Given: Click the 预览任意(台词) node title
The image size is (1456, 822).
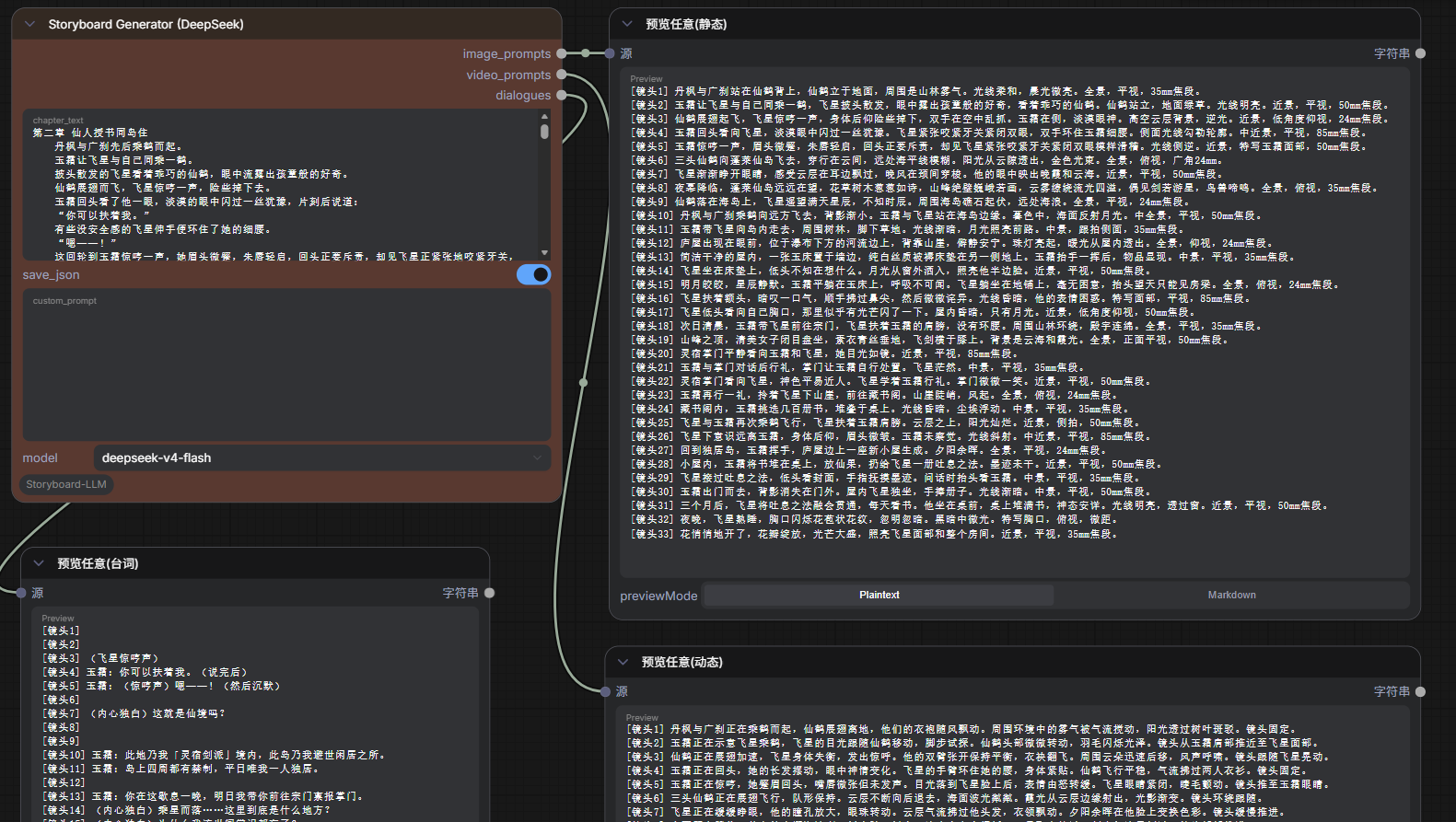Looking at the screenshot, I should point(98,563).
